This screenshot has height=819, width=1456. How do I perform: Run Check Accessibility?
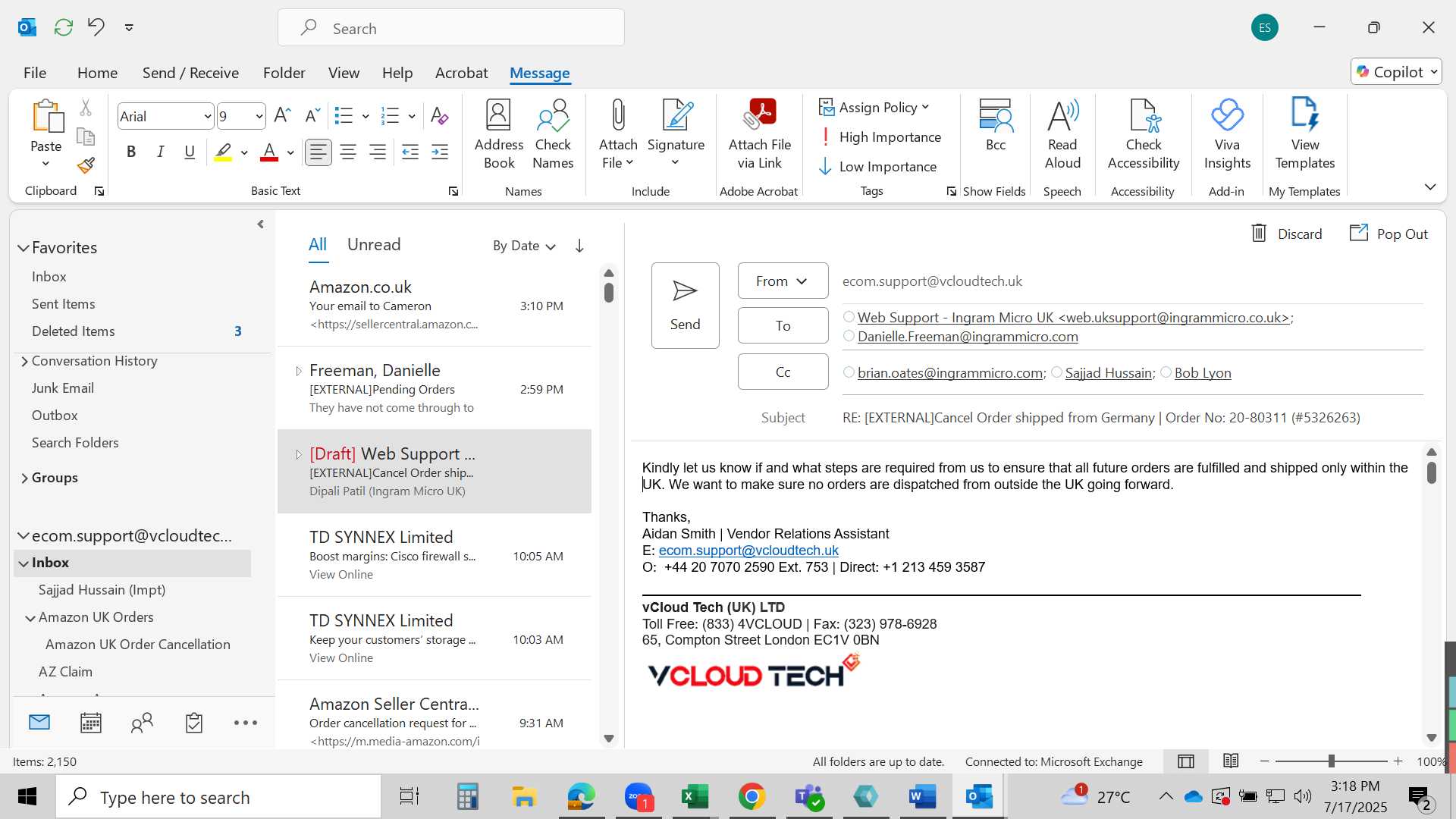tap(1144, 135)
